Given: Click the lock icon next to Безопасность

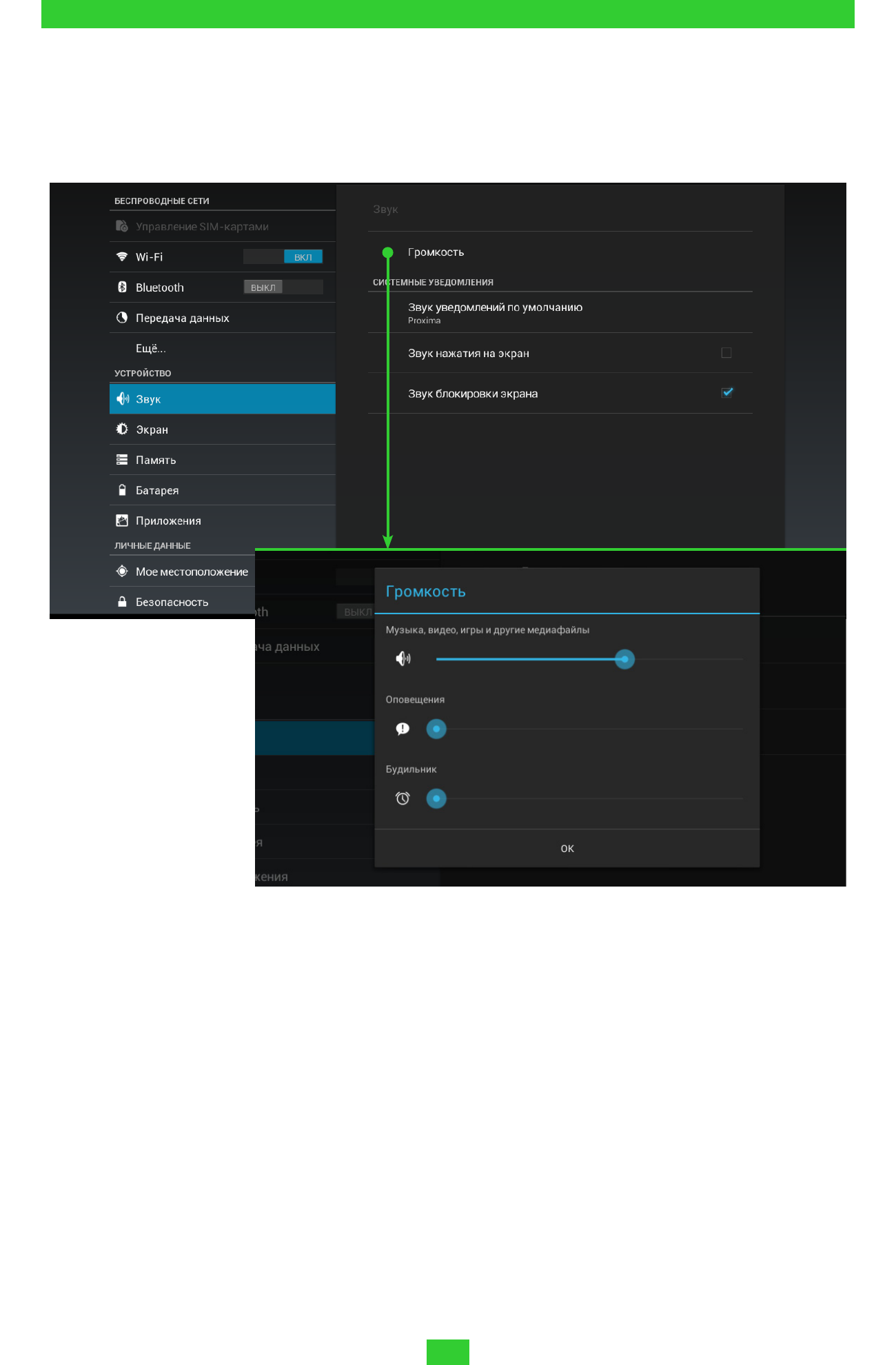Looking at the screenshot, I should [x=122, y=601].
